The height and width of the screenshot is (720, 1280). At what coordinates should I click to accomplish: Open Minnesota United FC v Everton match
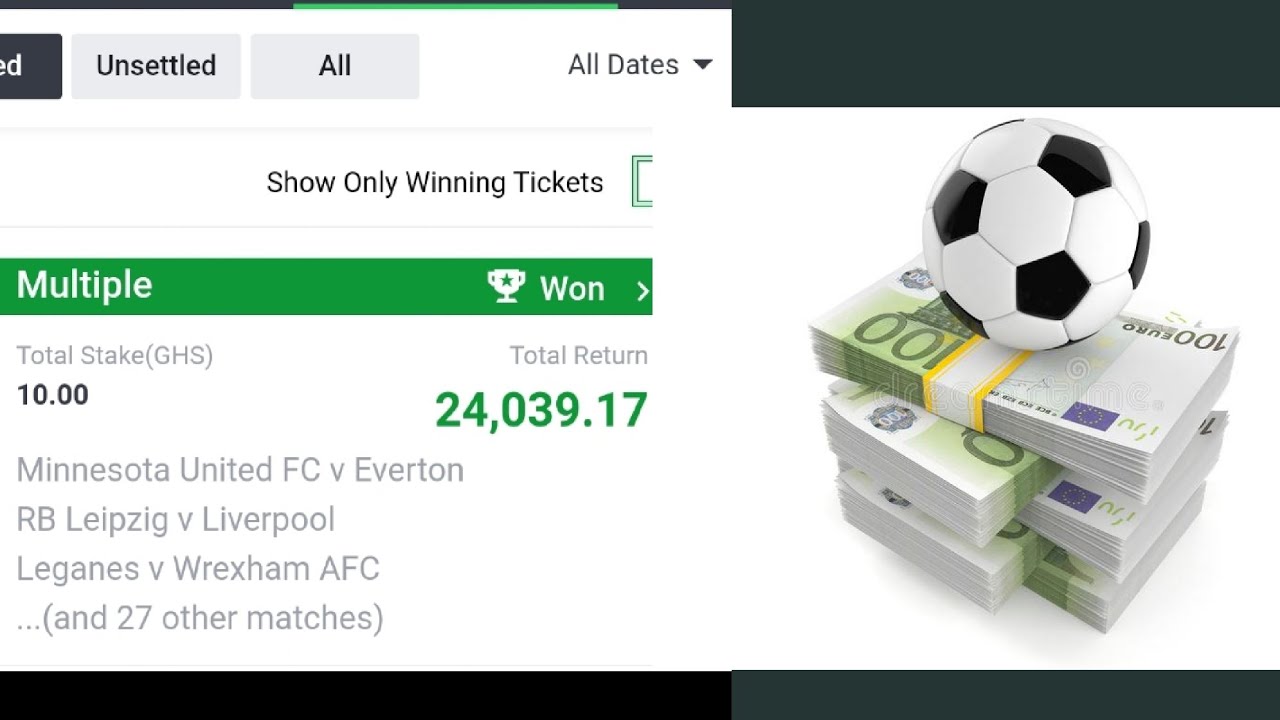240,470
